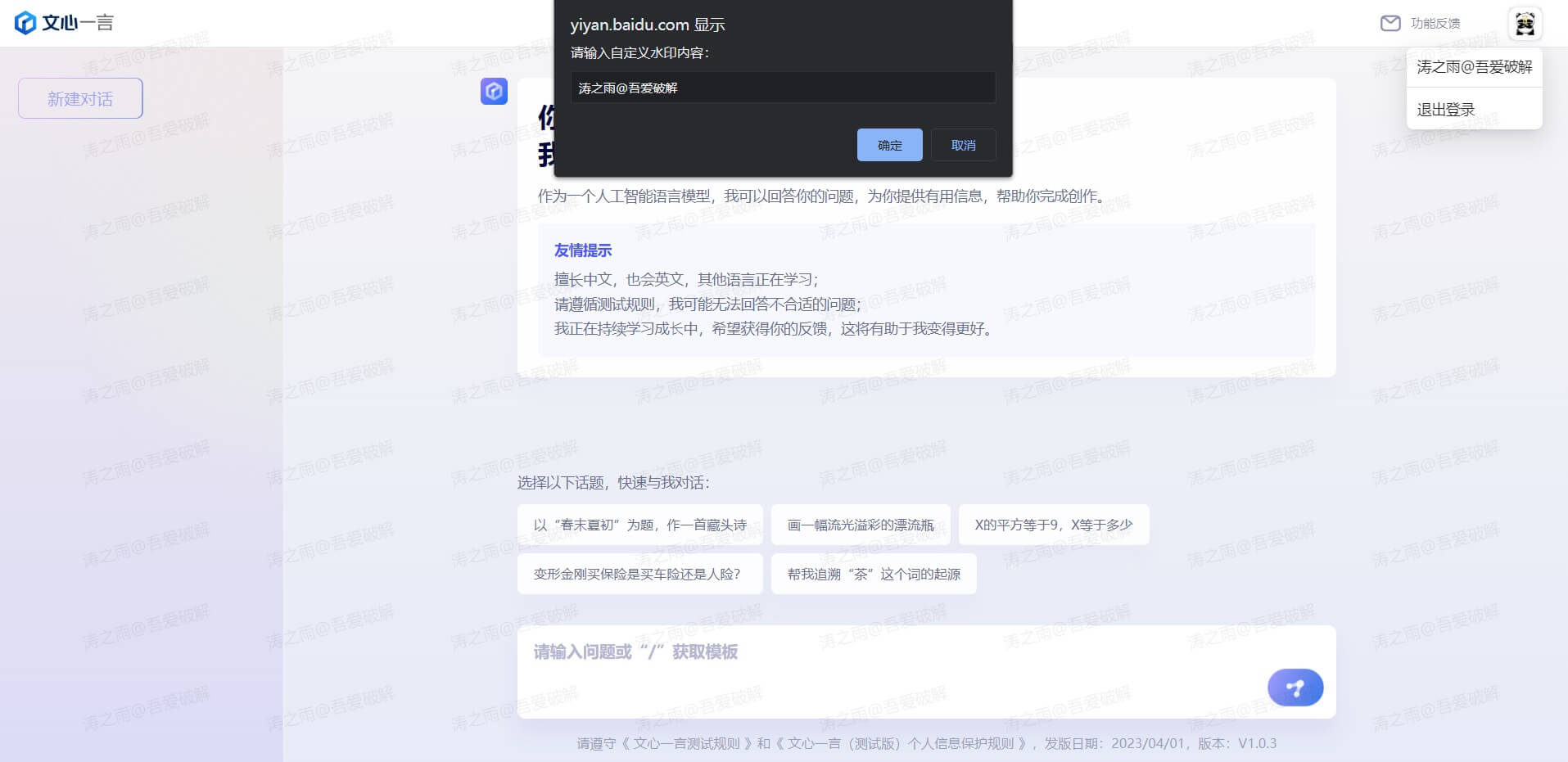Image resolution: width=1568 pixels, height=762 pixels.
Task: Click the assistant bot avatar icon
Action: click(494, 91)
